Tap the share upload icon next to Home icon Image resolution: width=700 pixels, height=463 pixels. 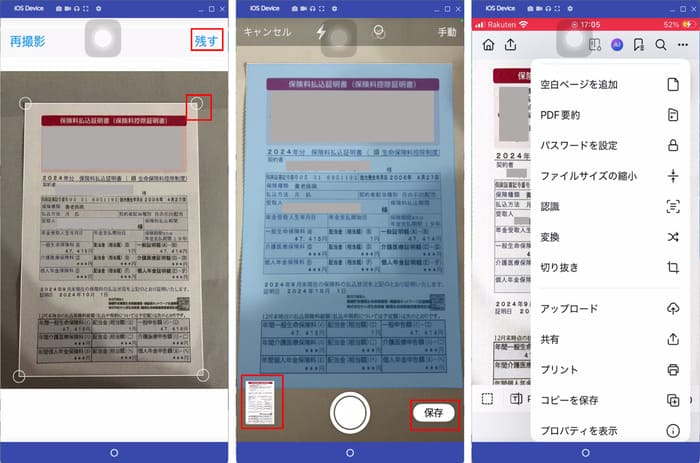click(x=510, y=45)
